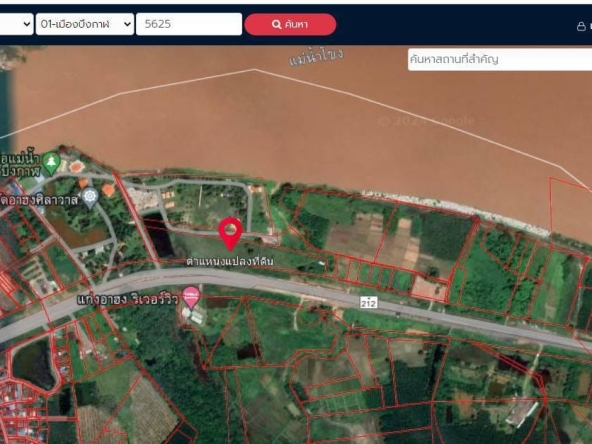592x444 pixels.
Task: Click the magnifier icon in the ค้นหา button
Action: [x=276, y=25]
